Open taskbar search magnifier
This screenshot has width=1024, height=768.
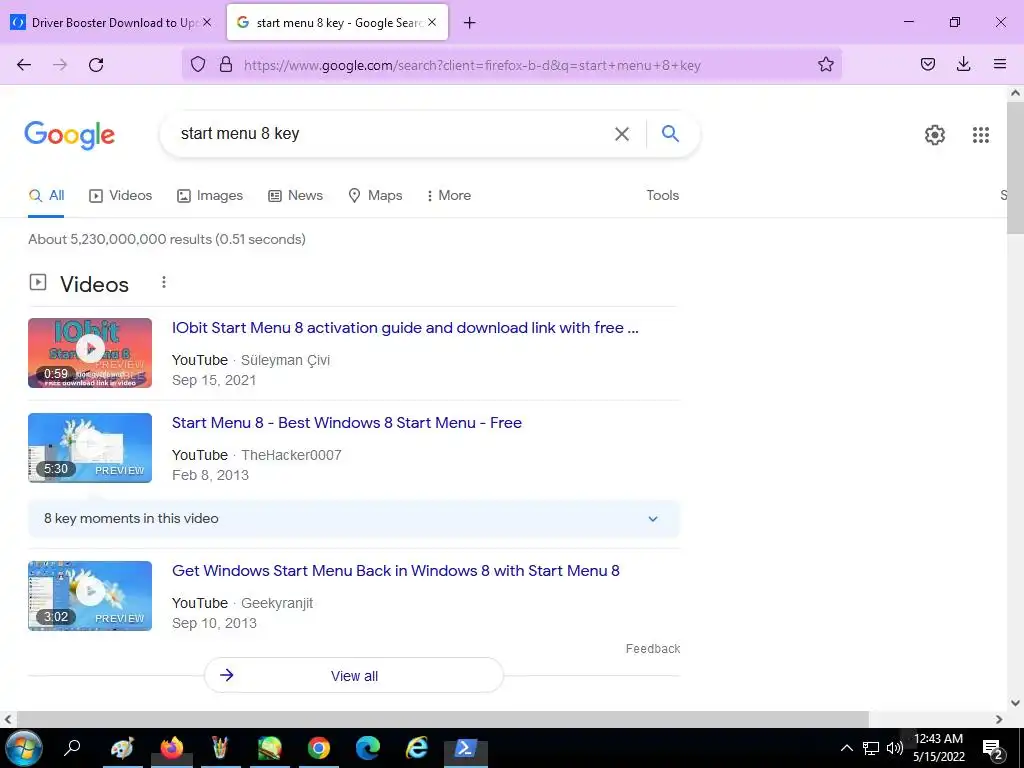pos(72,747)
